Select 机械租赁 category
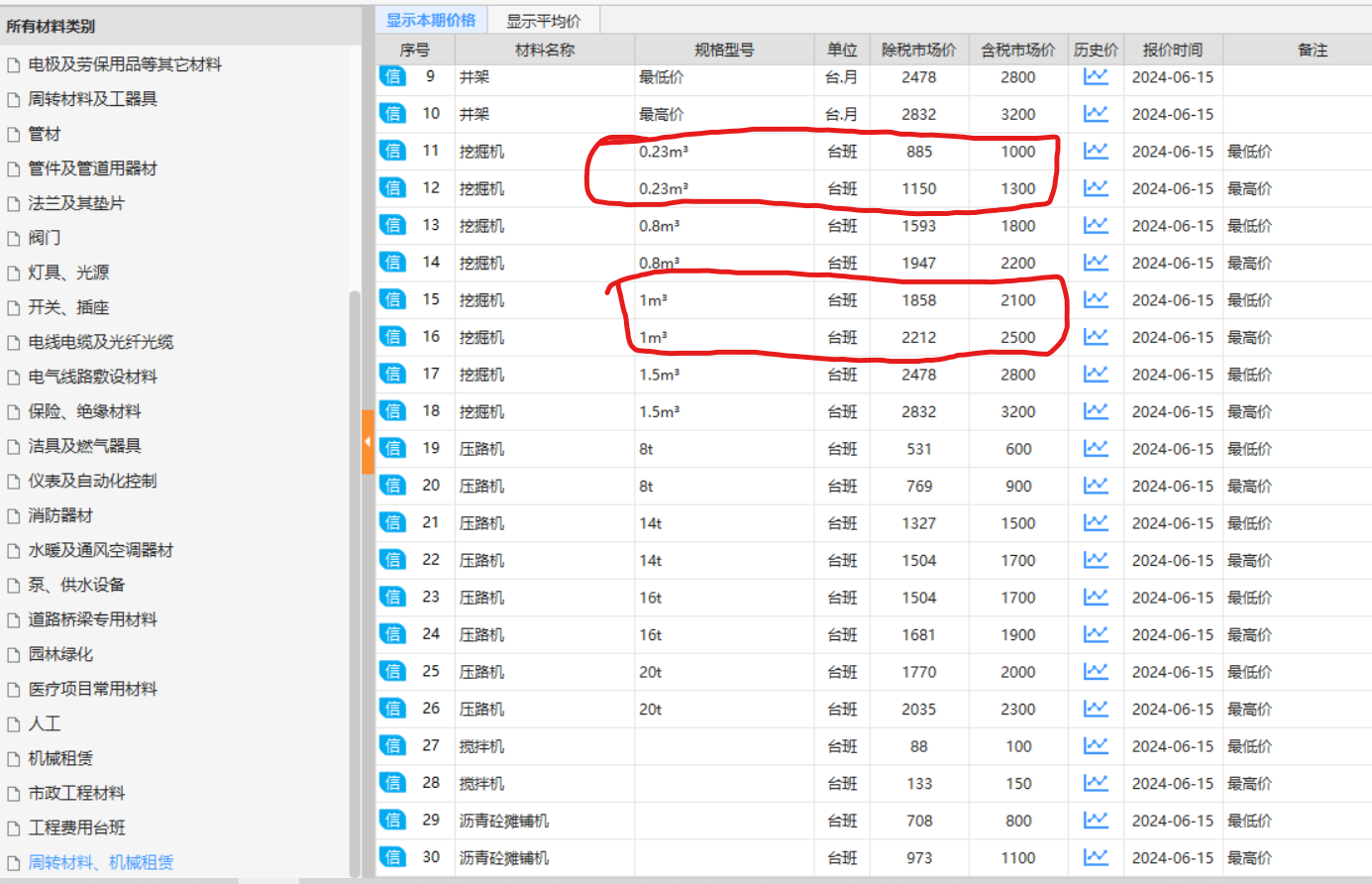The width and height of the screenshot is (1372, 884). [x=60, y=758]
